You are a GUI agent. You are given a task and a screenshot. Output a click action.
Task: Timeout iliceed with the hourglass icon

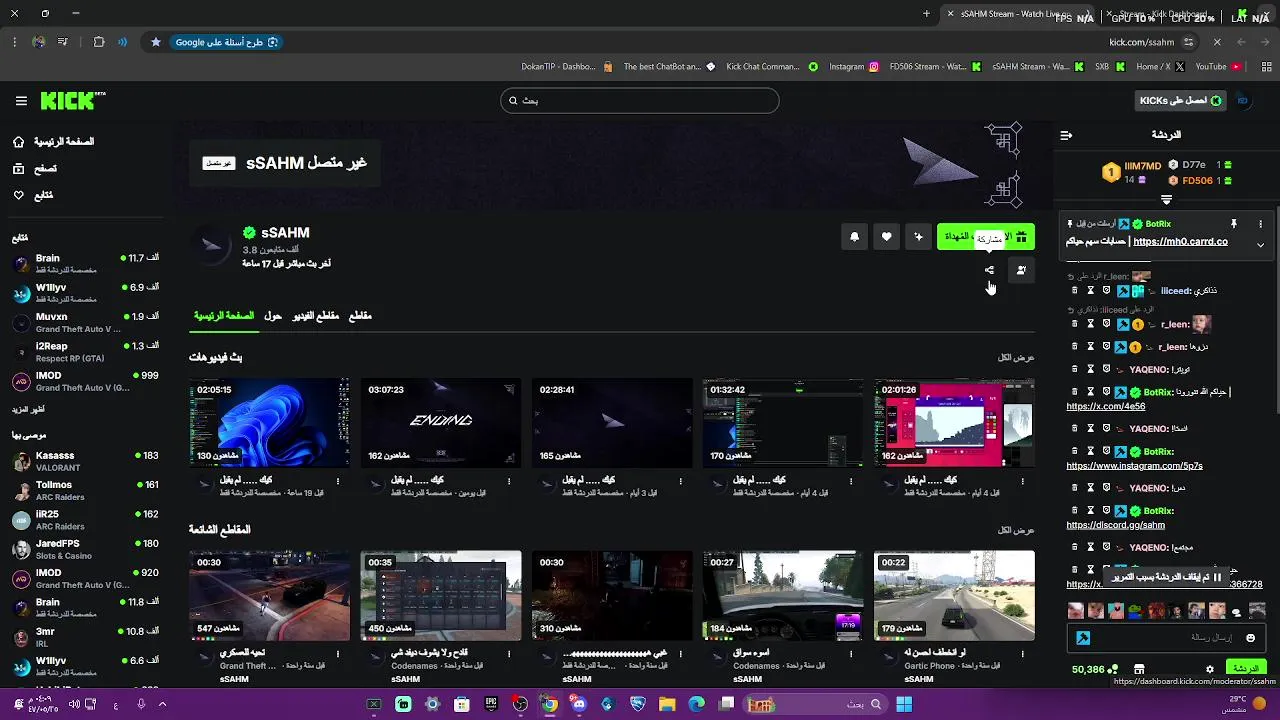[x=1091, y=291]
